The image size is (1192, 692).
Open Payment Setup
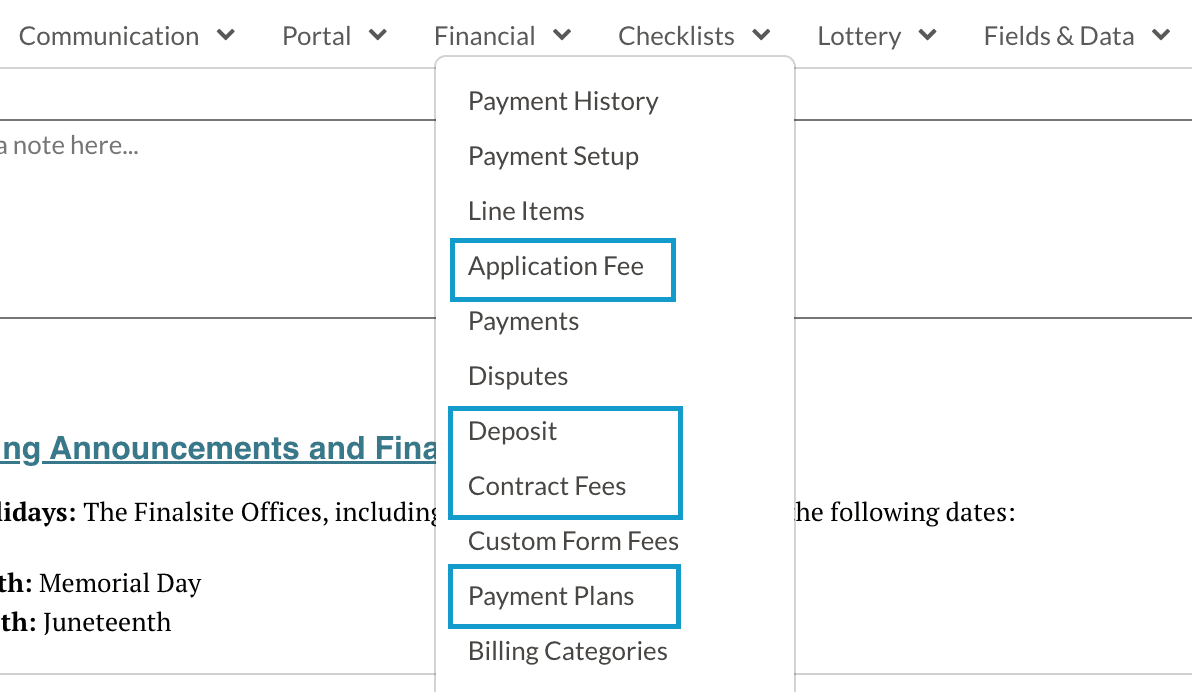click(553, 156)
